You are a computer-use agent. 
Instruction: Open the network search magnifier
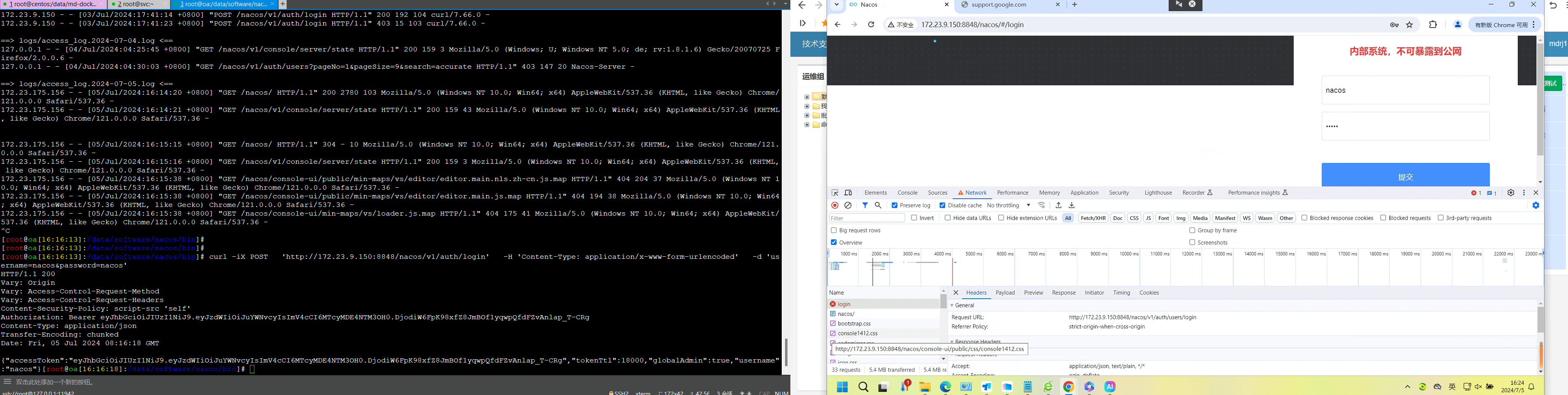(878, 206)
